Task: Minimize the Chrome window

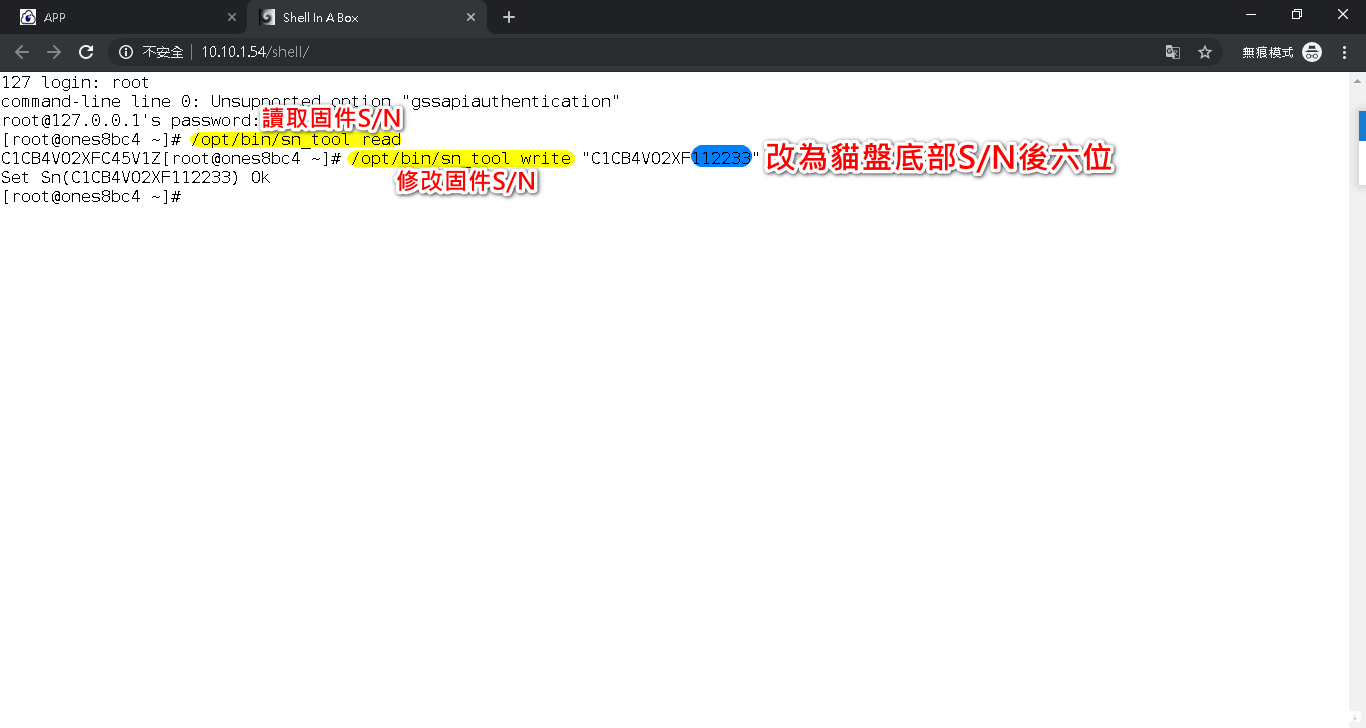Action: click(x=1251, y=15)
